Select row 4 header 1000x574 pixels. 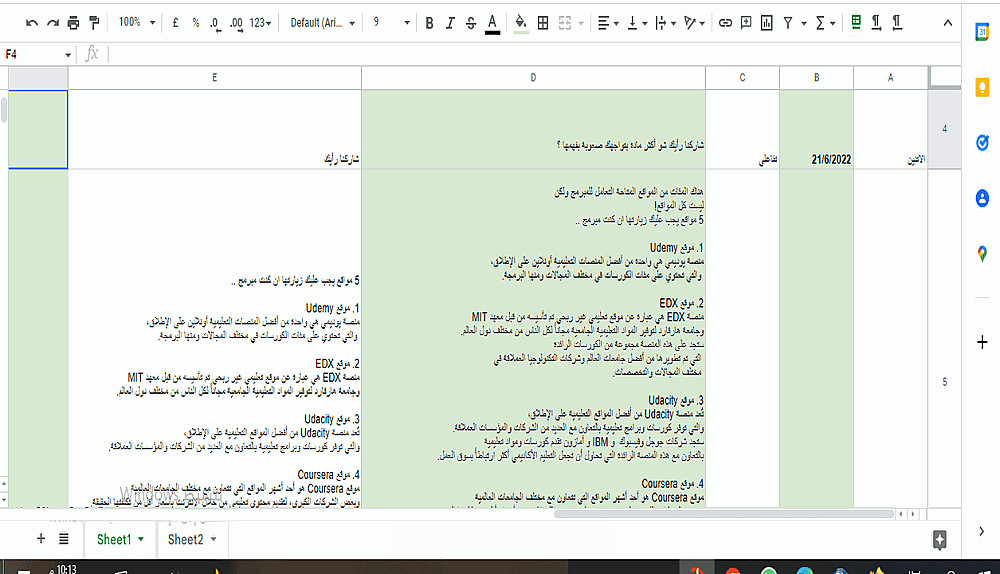[x=945, y=129]
